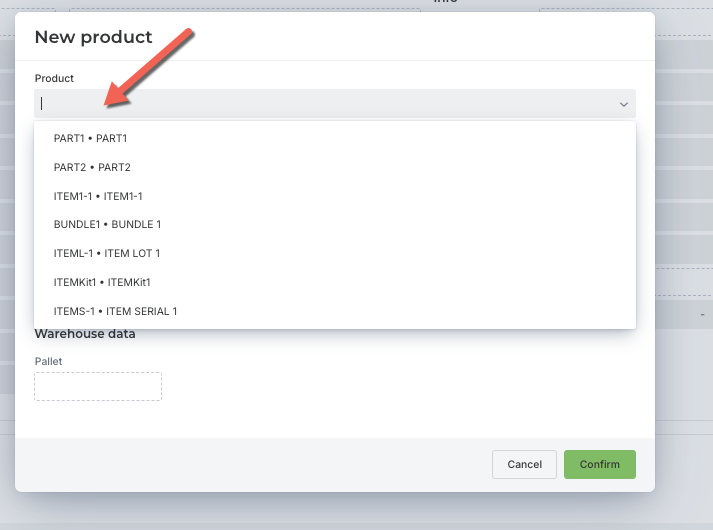
Task: Confirm the new product with green button
Action: pos(600,464)
